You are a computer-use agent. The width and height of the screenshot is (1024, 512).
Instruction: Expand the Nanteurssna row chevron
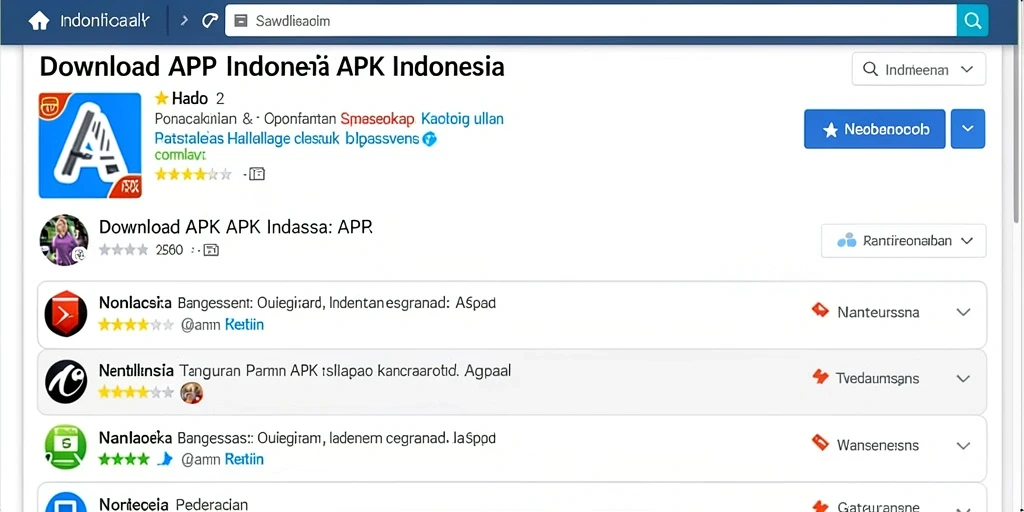[x=963, y=312]
